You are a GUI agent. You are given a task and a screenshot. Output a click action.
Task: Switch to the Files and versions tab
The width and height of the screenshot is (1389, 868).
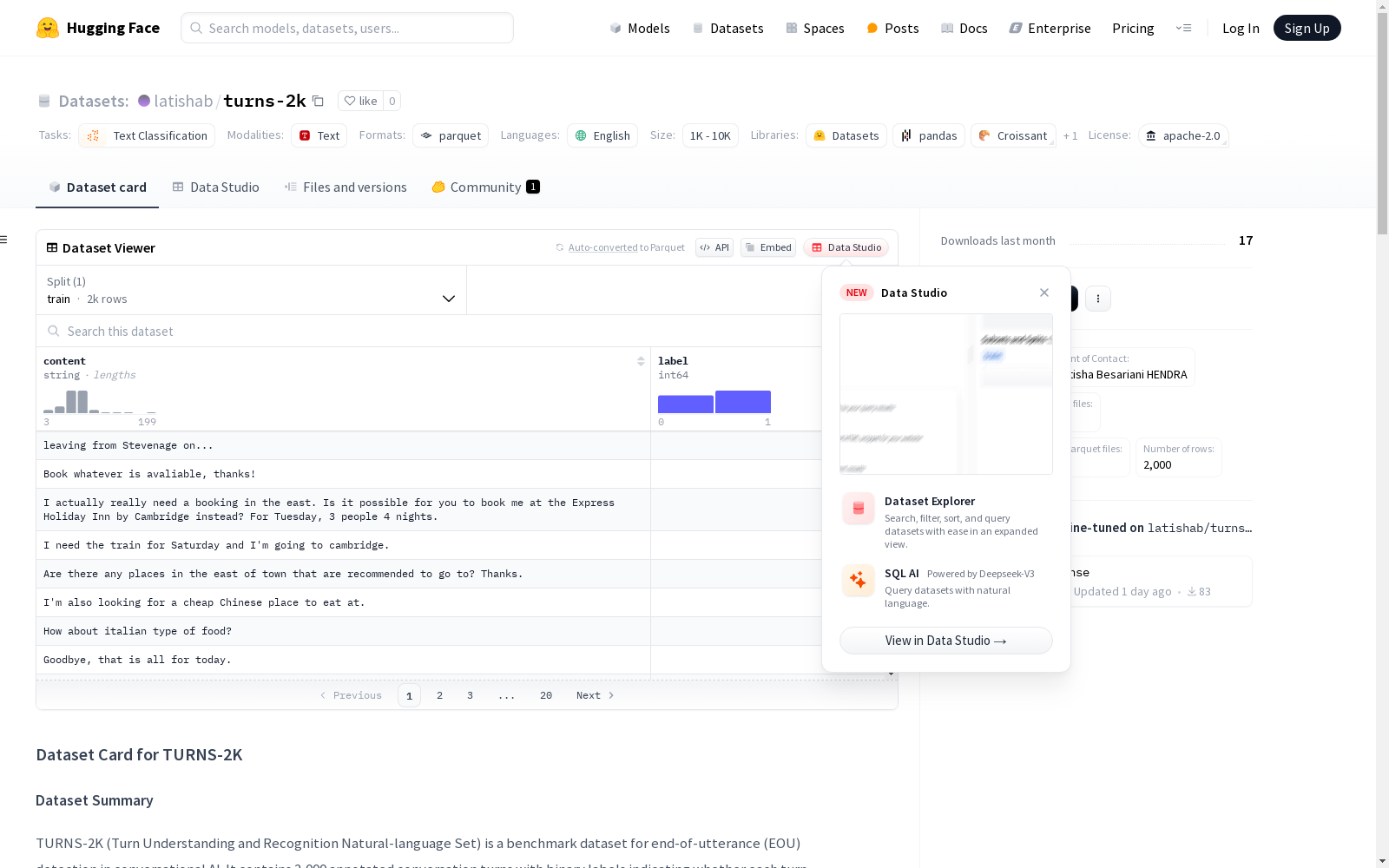pyautogui.click(x=346, y=187)
